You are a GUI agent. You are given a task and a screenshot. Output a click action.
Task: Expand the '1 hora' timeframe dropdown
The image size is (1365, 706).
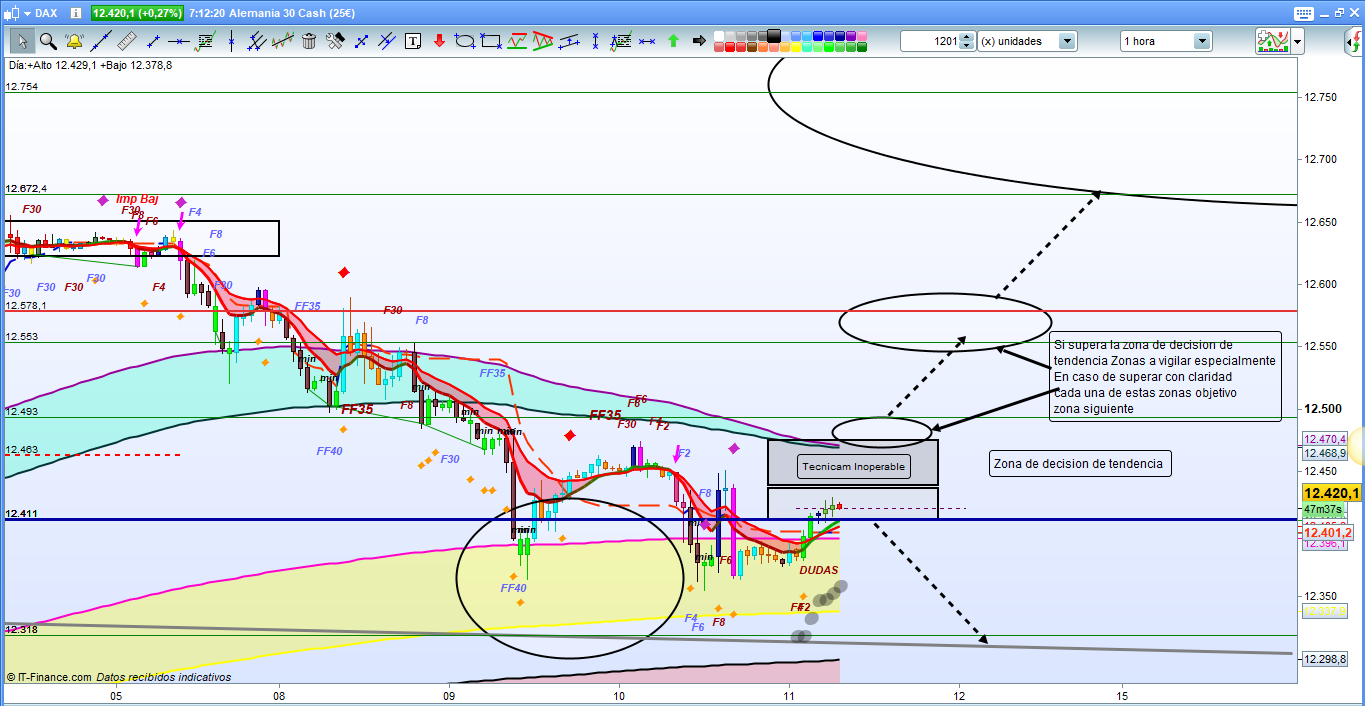(1201, 41)
